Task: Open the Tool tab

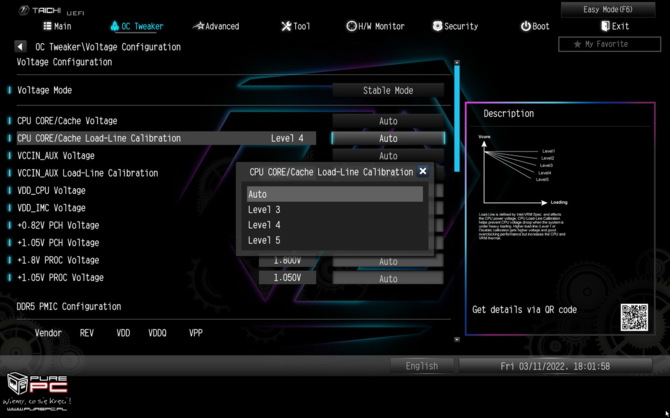Action: (x=296, y=26)
